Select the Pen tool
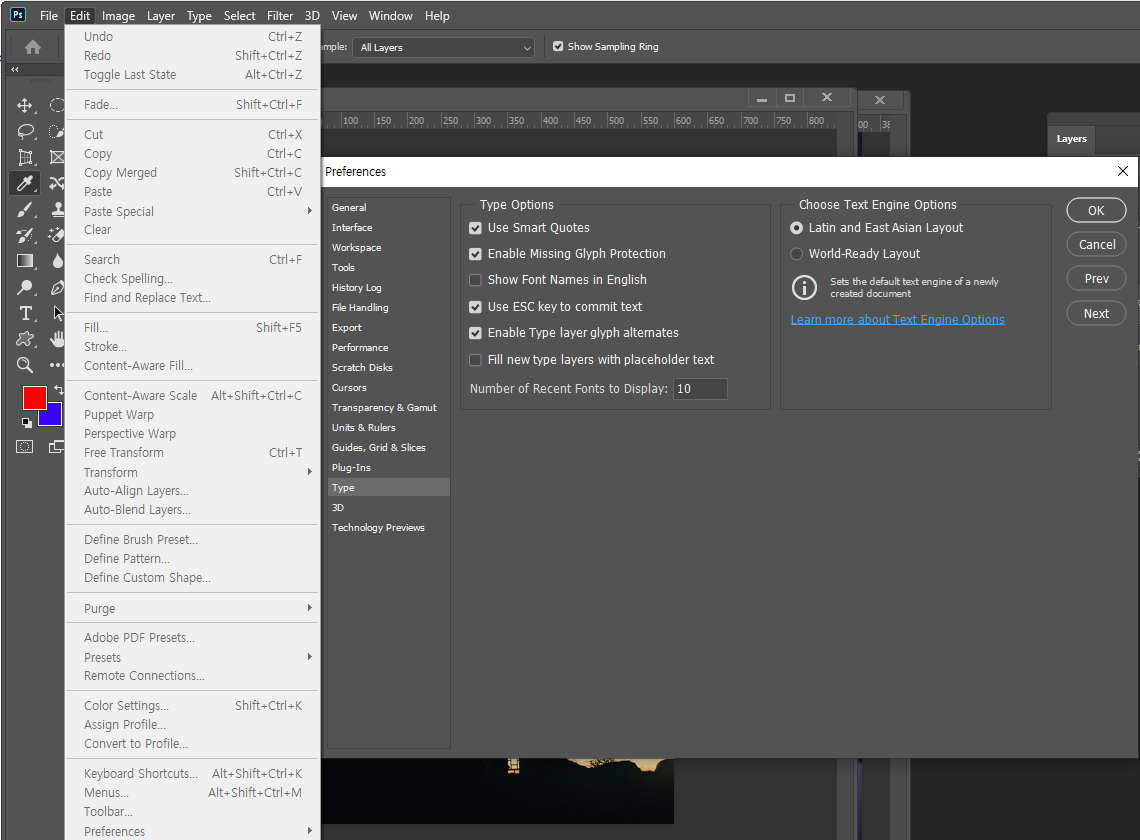 [57, 287]
